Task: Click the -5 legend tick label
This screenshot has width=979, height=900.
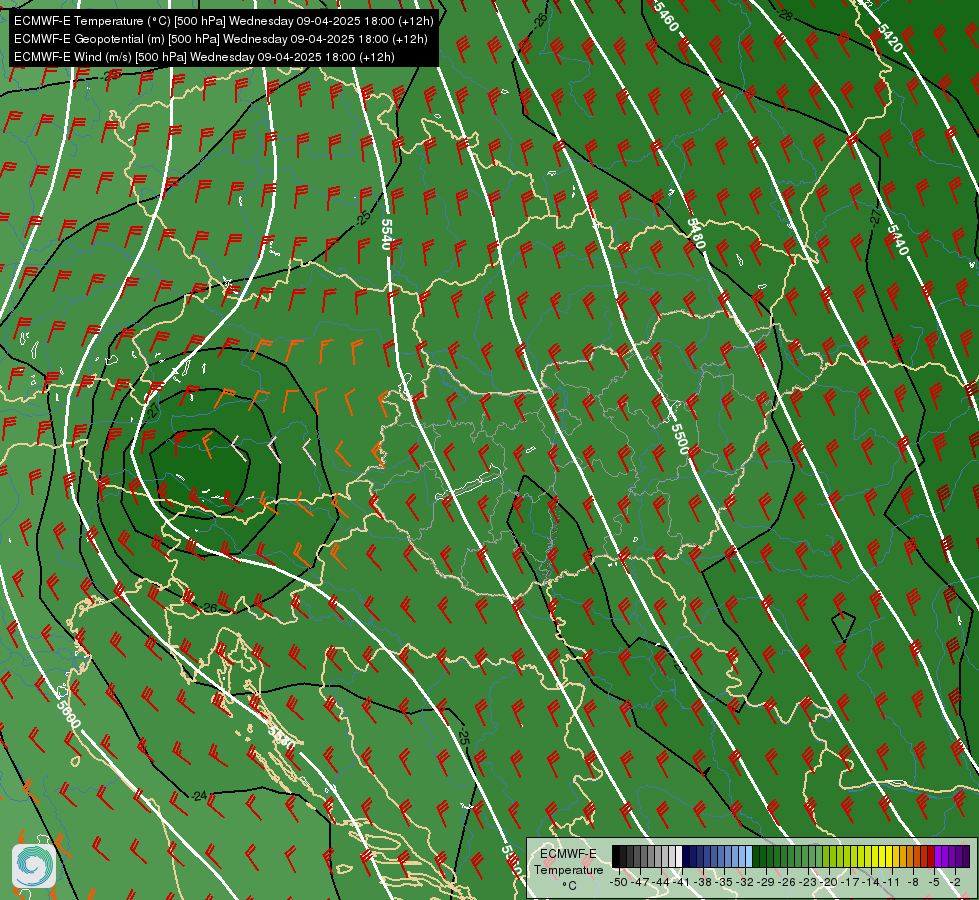Action: [x=934, y=882]
